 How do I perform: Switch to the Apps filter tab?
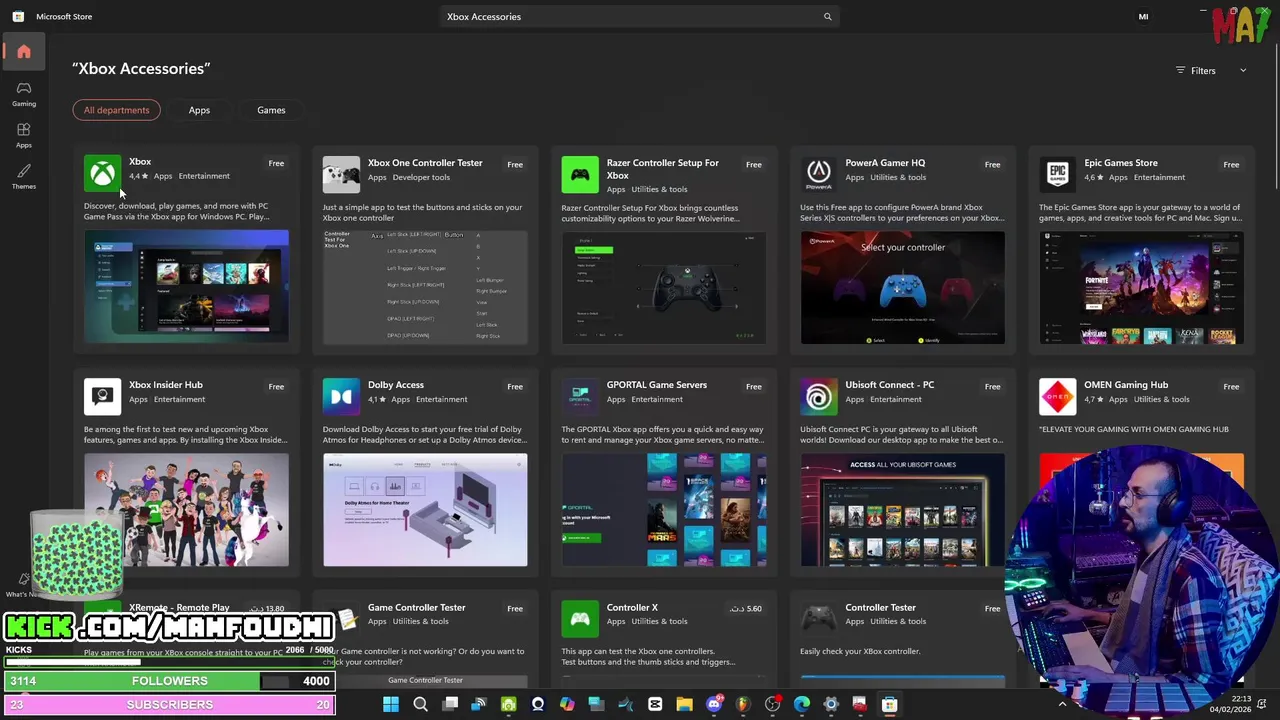coord(199,110)
